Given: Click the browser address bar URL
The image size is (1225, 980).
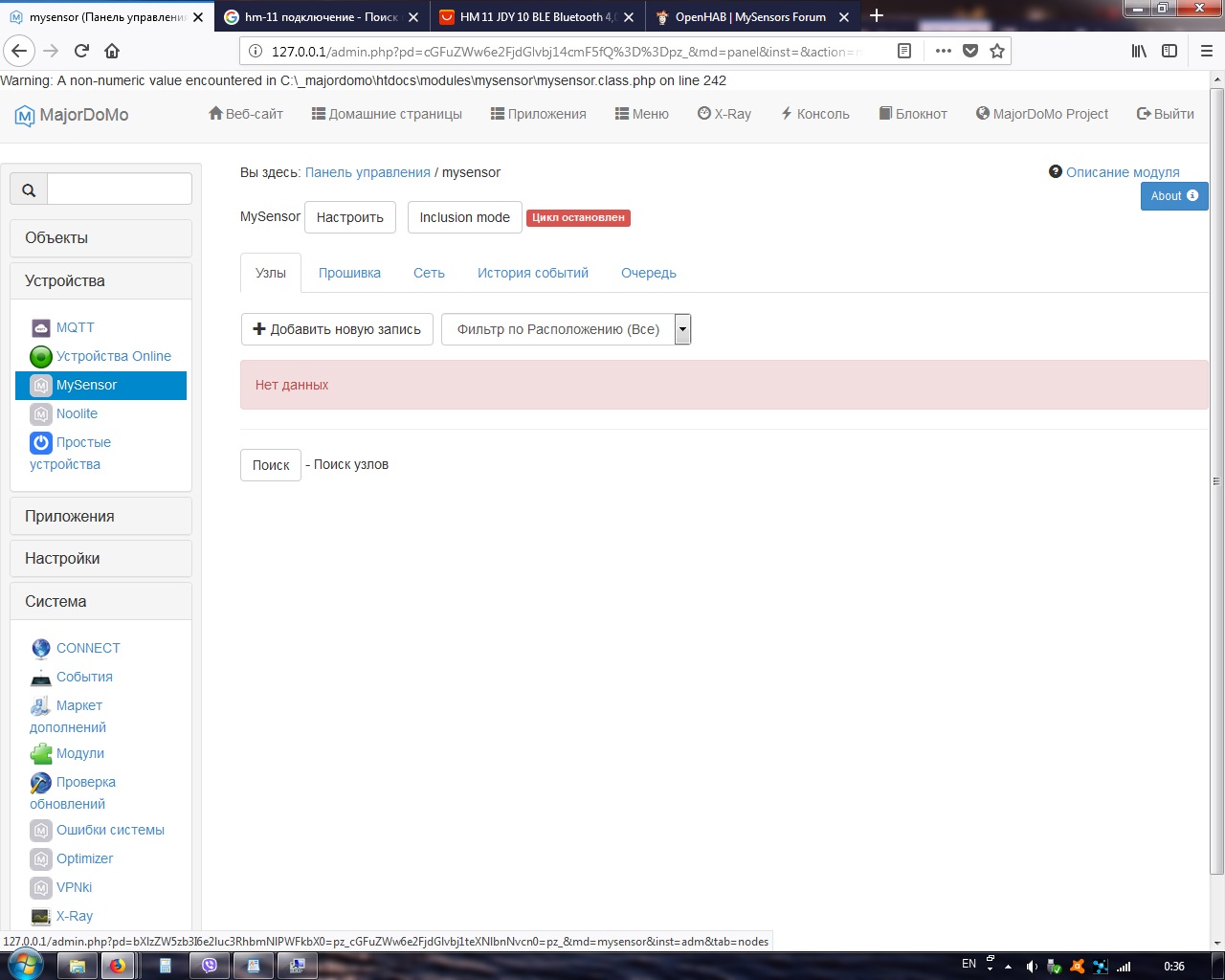Looking at the screenshot, I should (565, 52).
